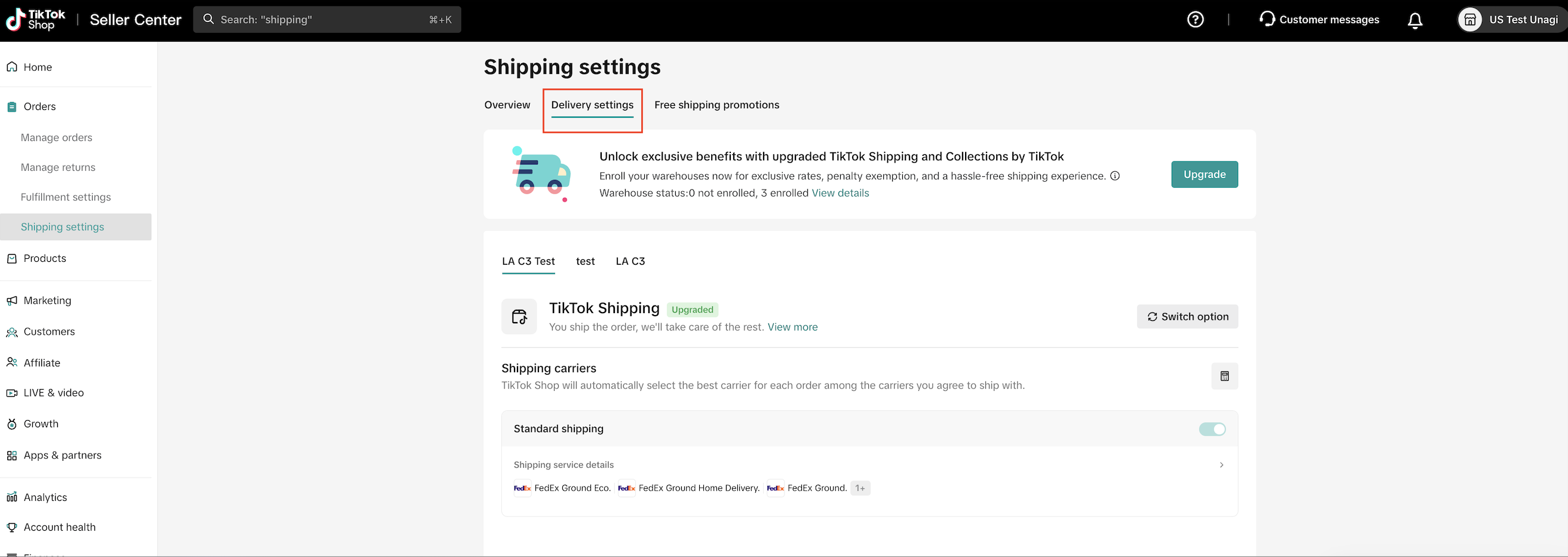The height and width of the screenshot is (557, 1568).
Task: Open the notifications bell
Action: (1414, 20)
